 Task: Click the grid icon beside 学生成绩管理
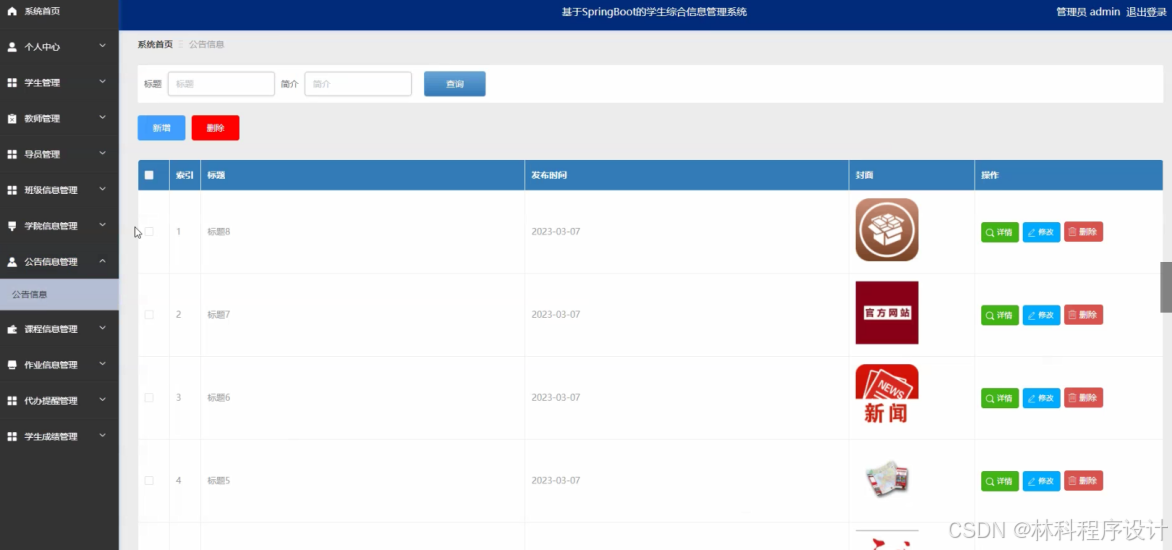click(x=12, y=437)
